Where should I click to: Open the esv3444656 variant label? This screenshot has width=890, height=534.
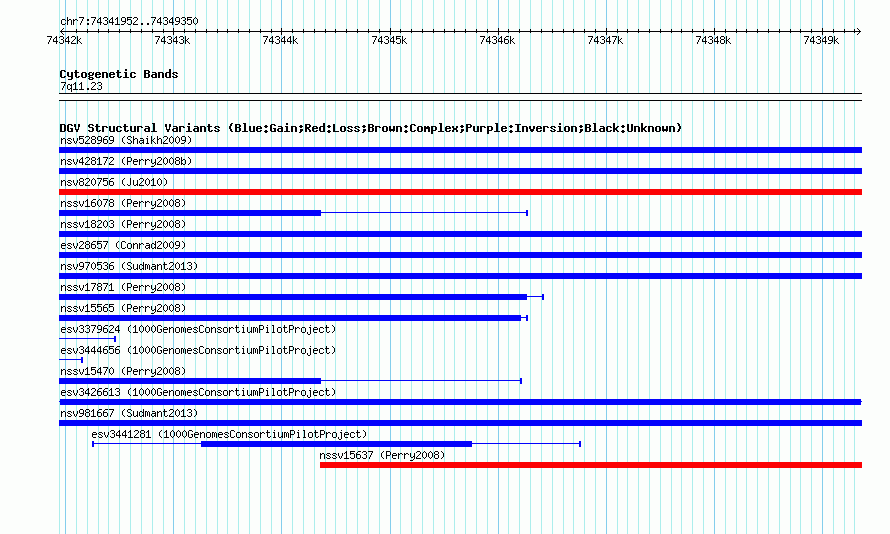click(198, 350)
